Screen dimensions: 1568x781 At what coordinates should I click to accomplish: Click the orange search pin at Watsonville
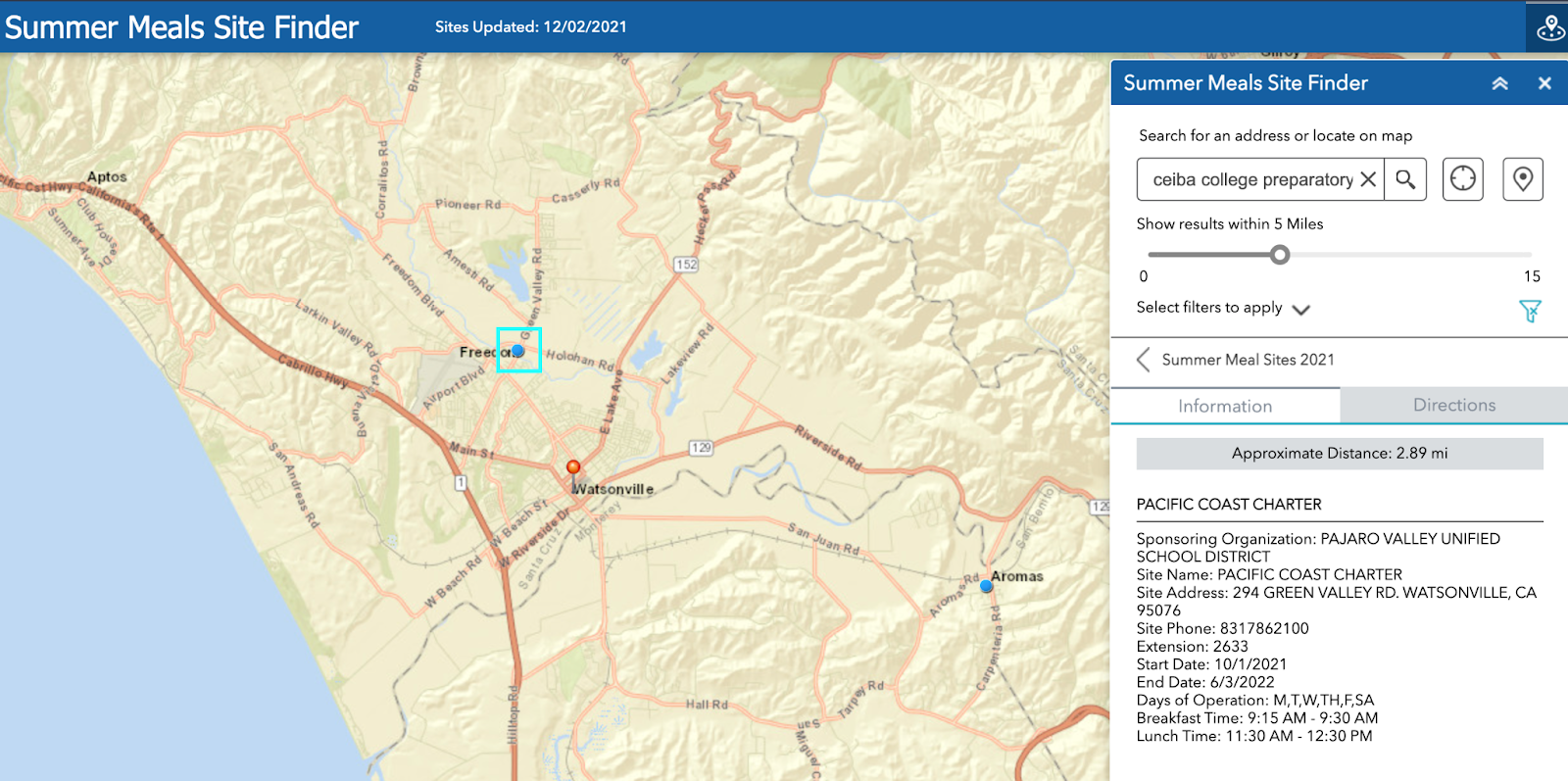click(x=573, y=470)
